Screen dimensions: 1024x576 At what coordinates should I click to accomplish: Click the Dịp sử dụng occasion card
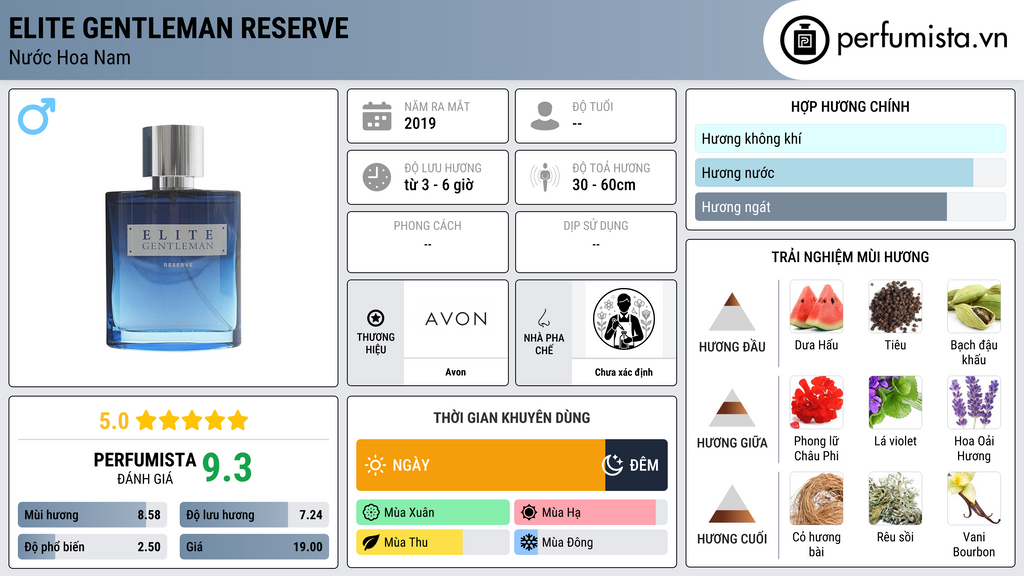pos(596,242)
